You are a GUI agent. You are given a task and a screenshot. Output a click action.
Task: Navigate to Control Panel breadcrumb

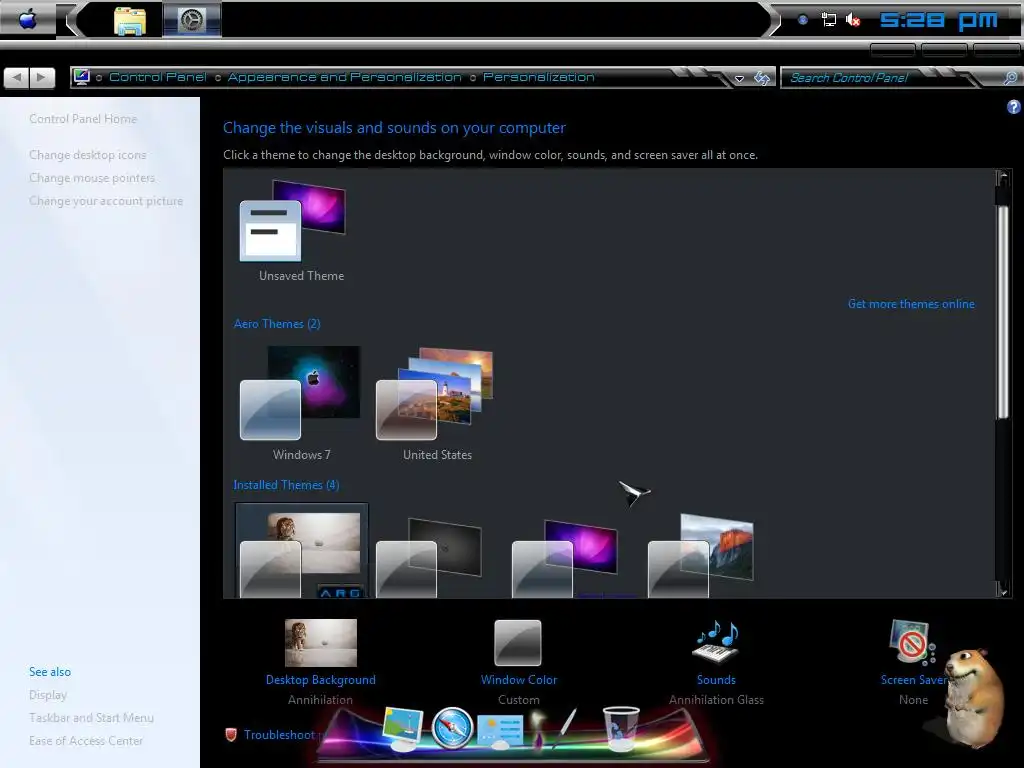(x=157, y=77)
